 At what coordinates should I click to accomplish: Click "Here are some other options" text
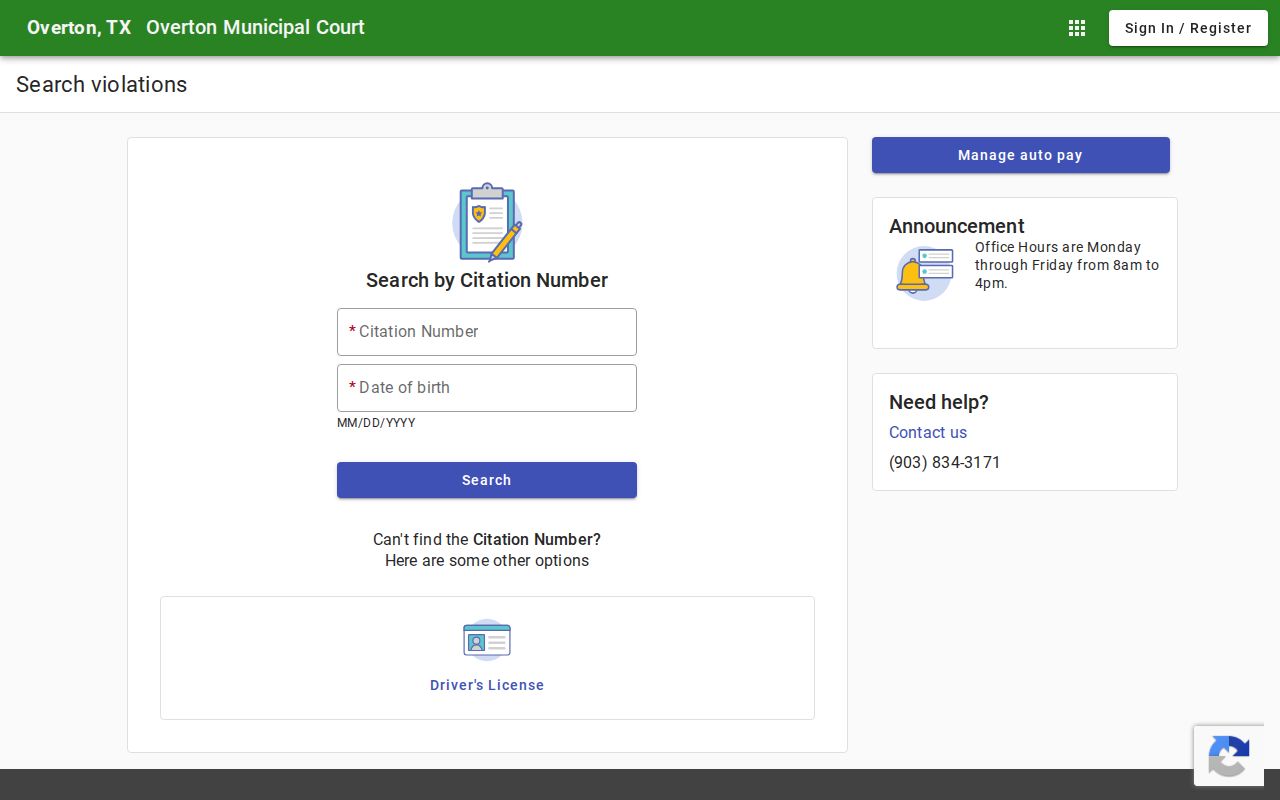point(487,561)
